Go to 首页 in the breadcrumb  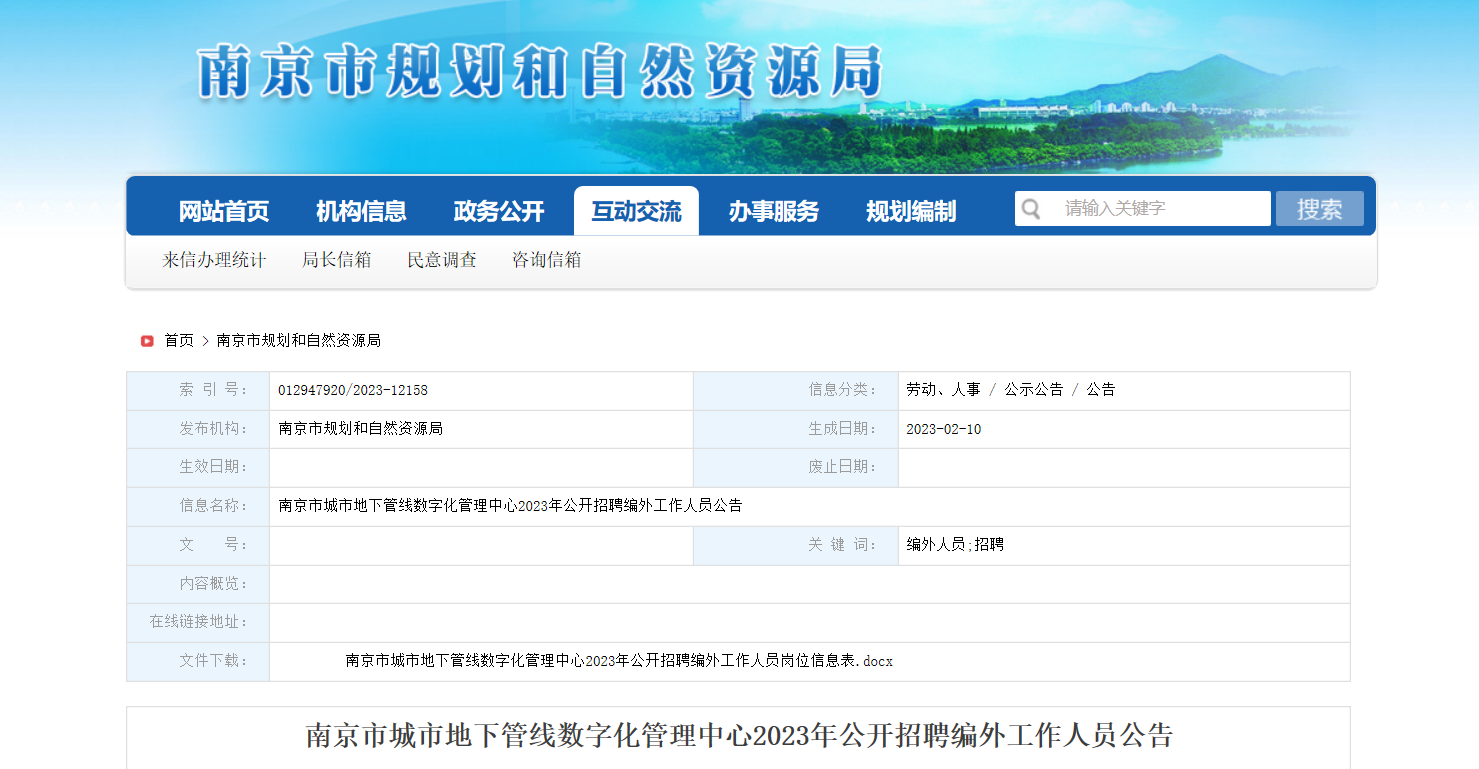coord(179,341)
